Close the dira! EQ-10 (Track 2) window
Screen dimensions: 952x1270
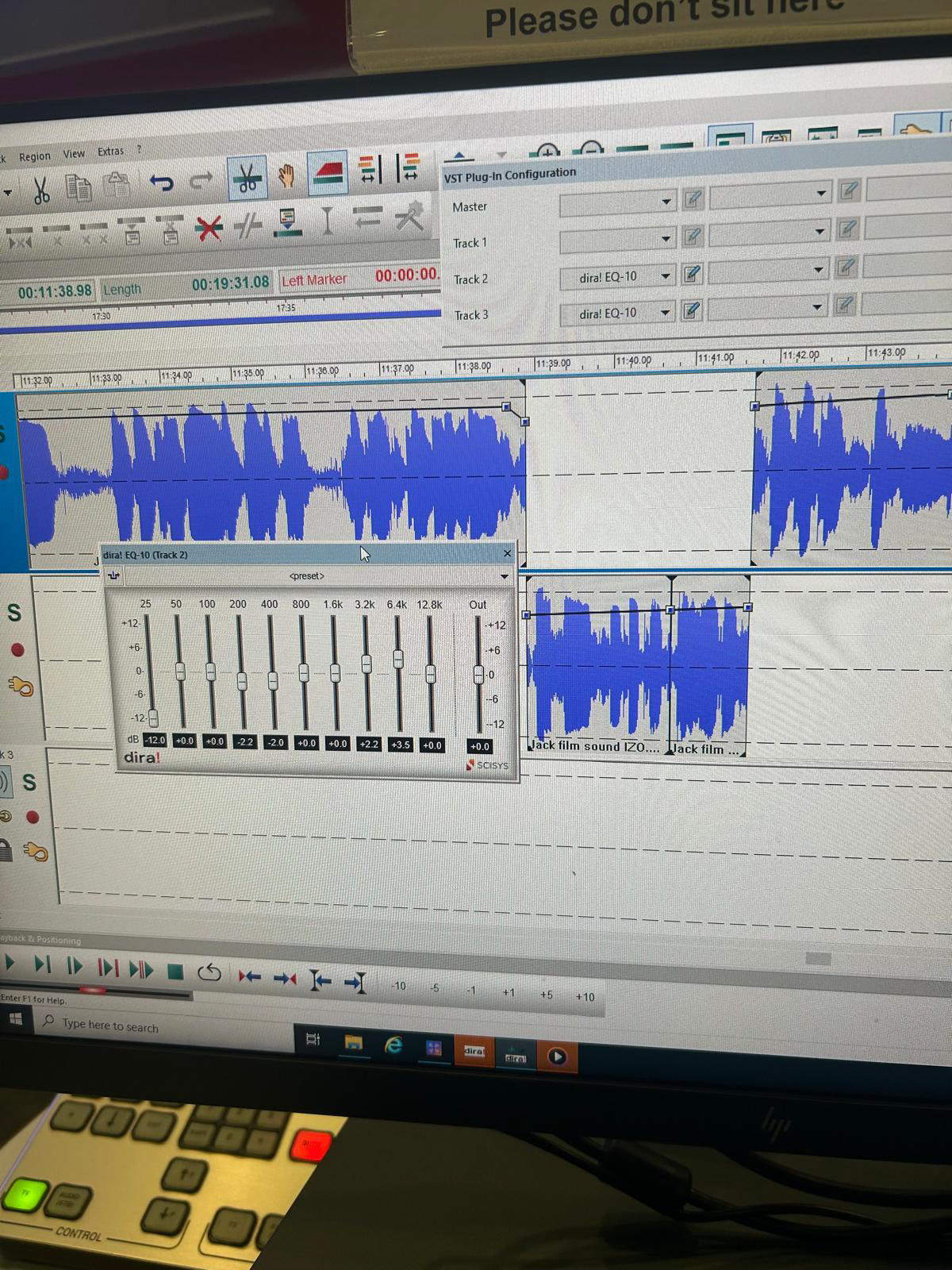[x=508, y=553]
